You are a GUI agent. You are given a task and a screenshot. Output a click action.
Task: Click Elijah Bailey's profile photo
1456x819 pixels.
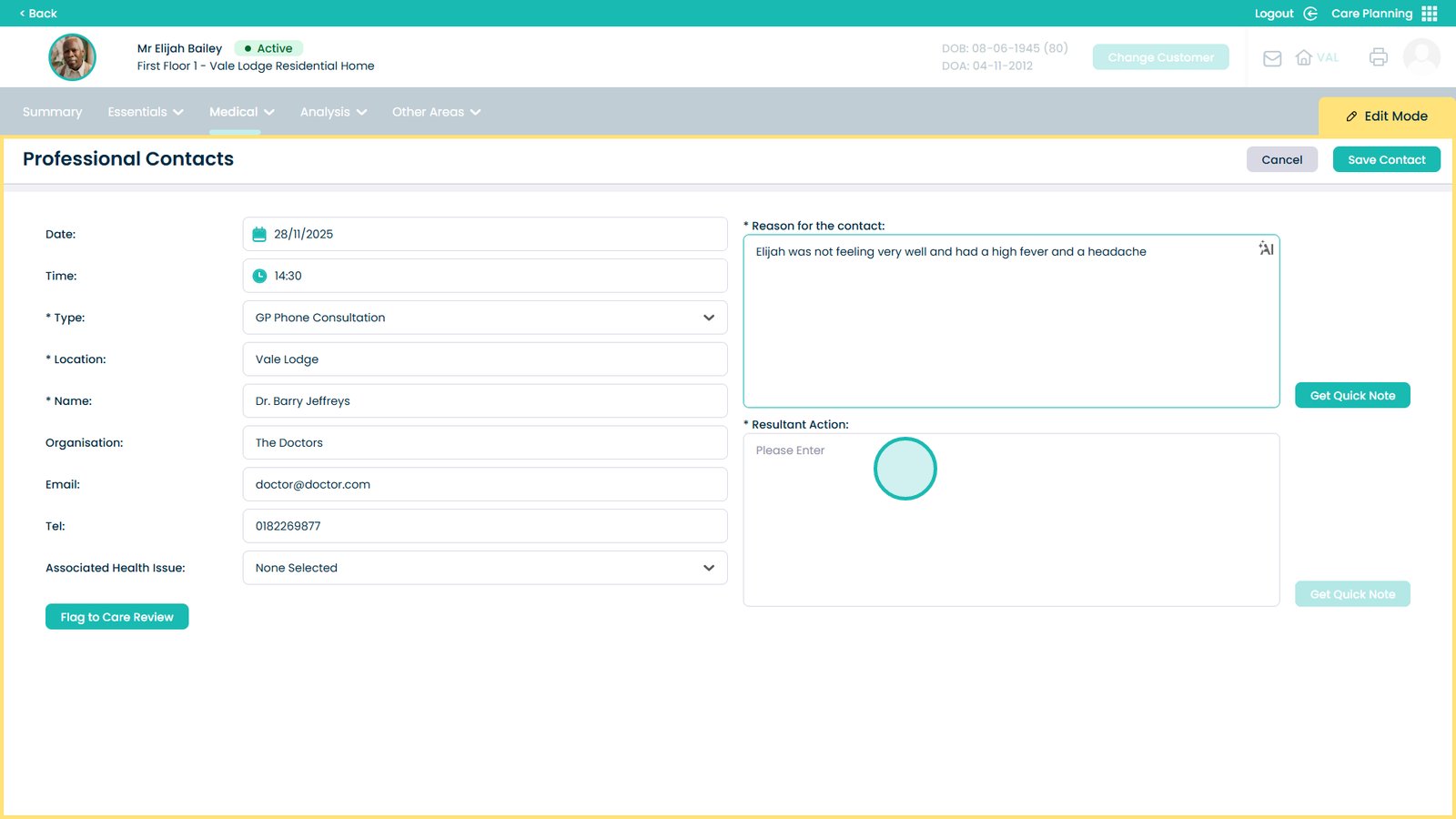point(73,57)
